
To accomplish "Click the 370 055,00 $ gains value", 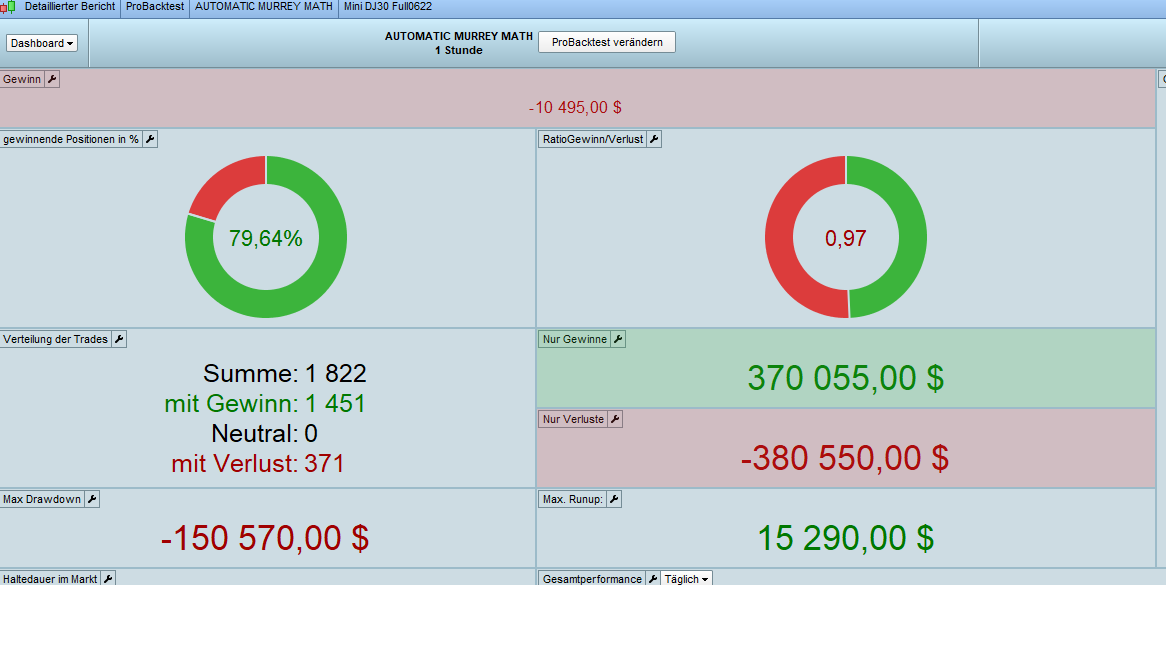I will [845, 378].
